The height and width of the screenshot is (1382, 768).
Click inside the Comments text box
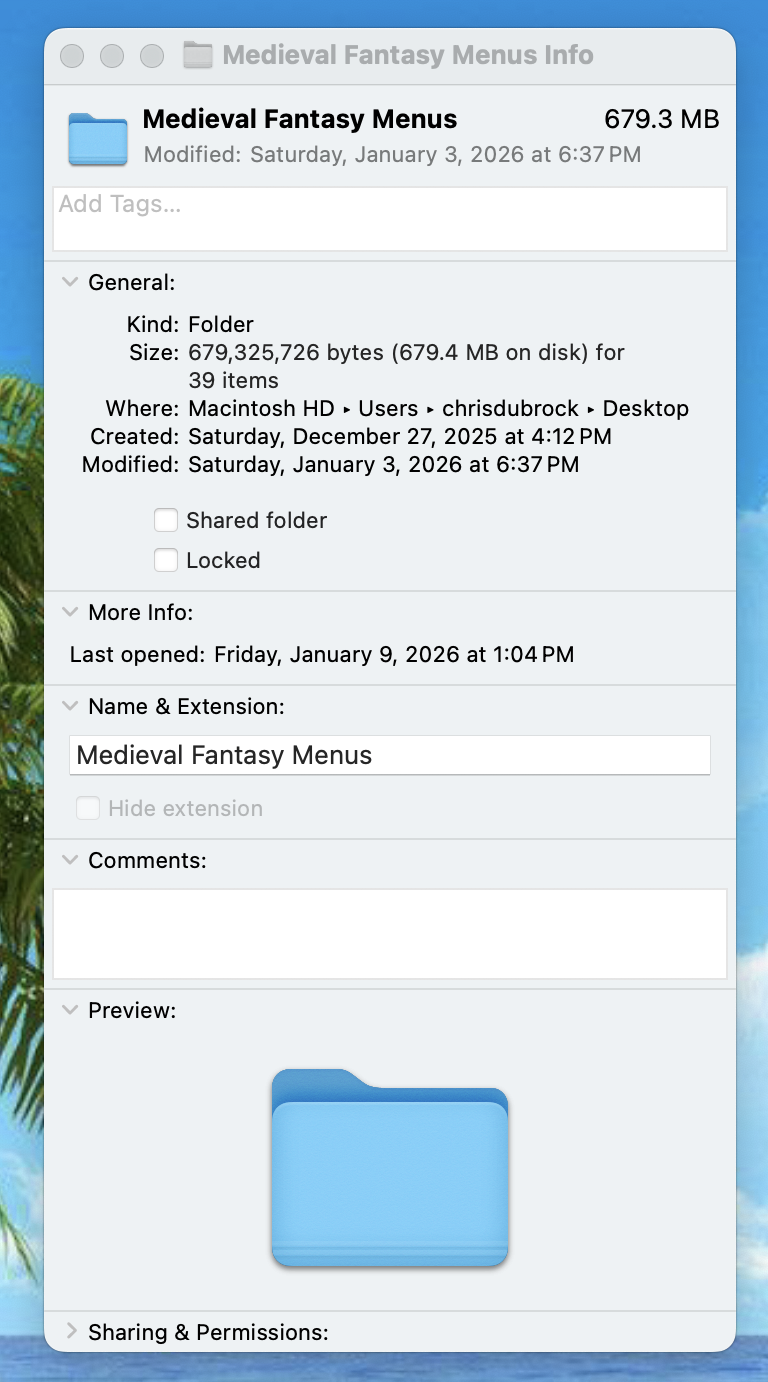(390, 934)
